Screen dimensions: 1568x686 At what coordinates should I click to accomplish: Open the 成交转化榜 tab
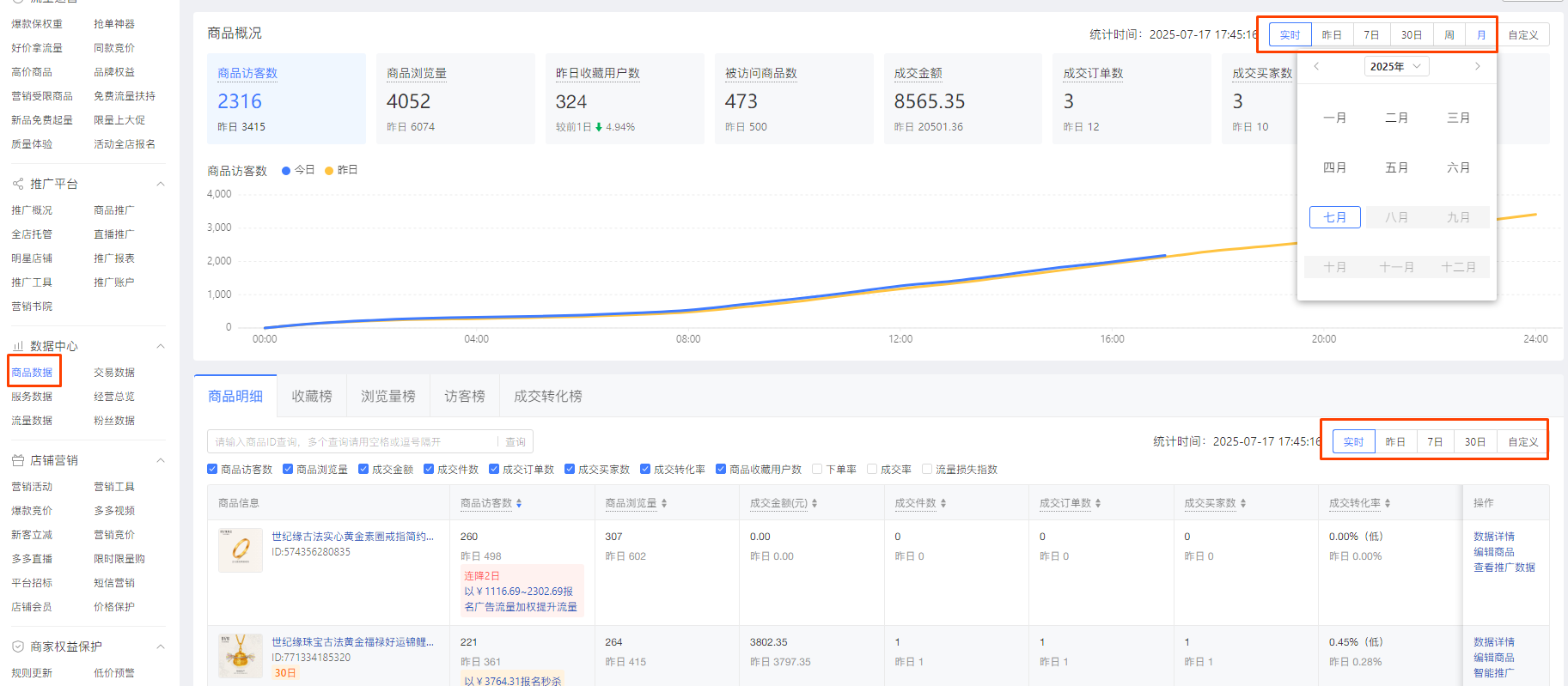[547, 396]
